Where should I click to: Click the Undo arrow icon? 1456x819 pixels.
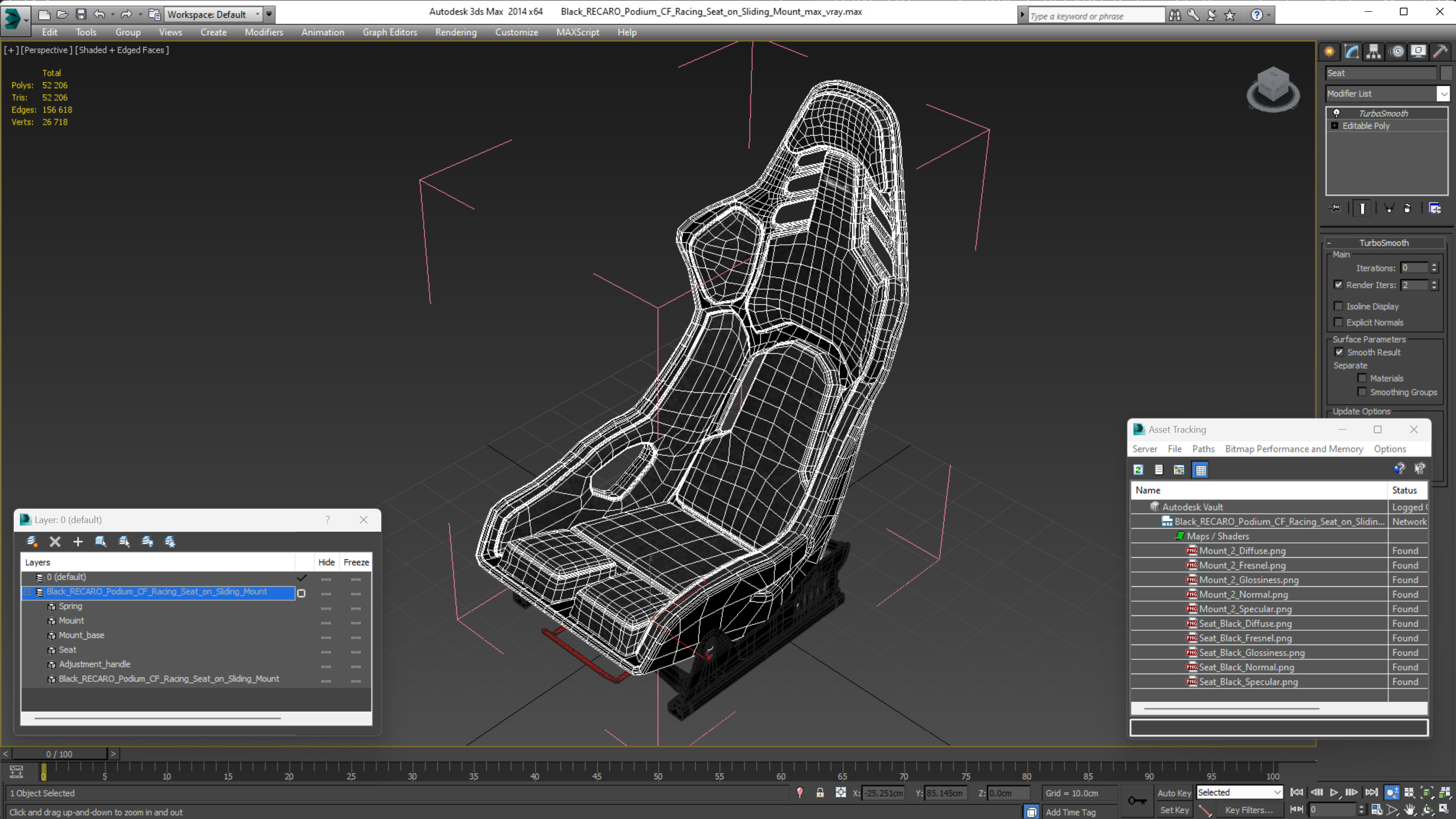pos(100,14)
